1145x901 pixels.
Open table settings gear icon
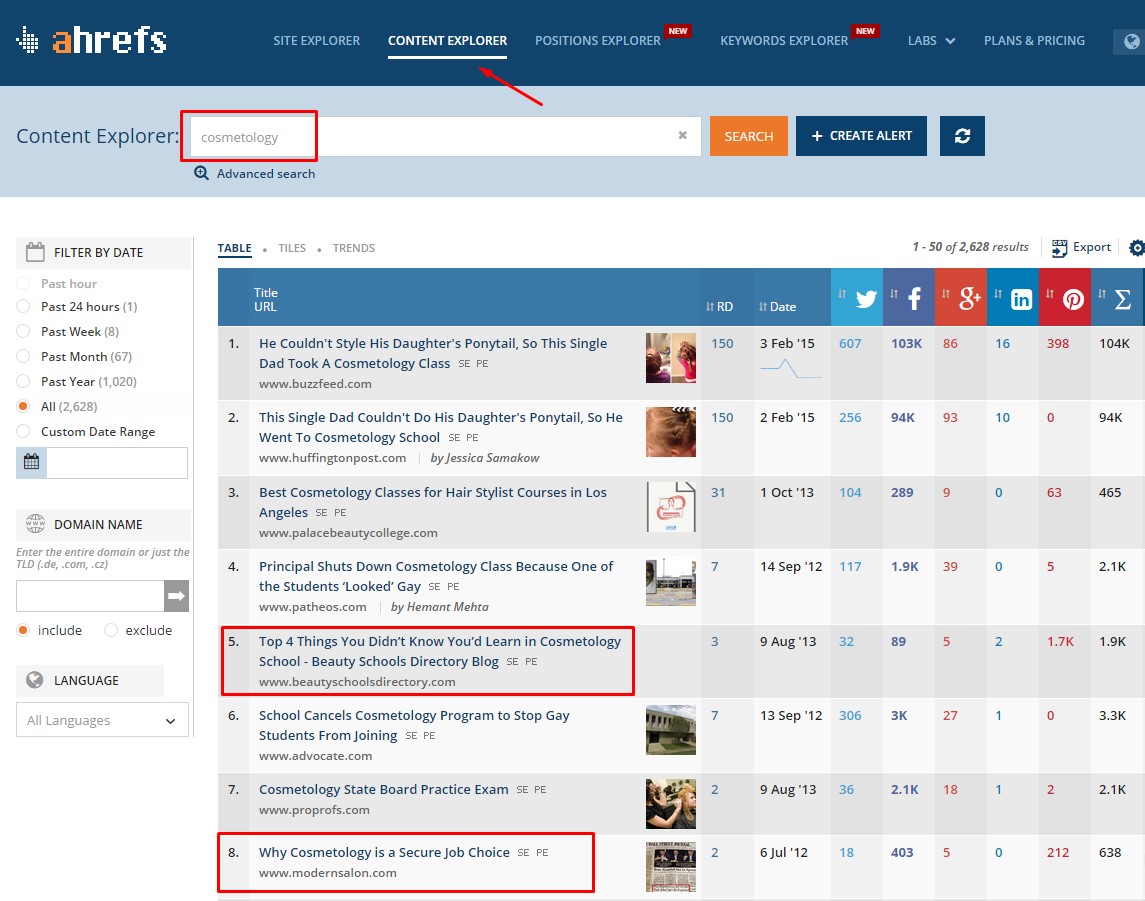(1136, 248)
